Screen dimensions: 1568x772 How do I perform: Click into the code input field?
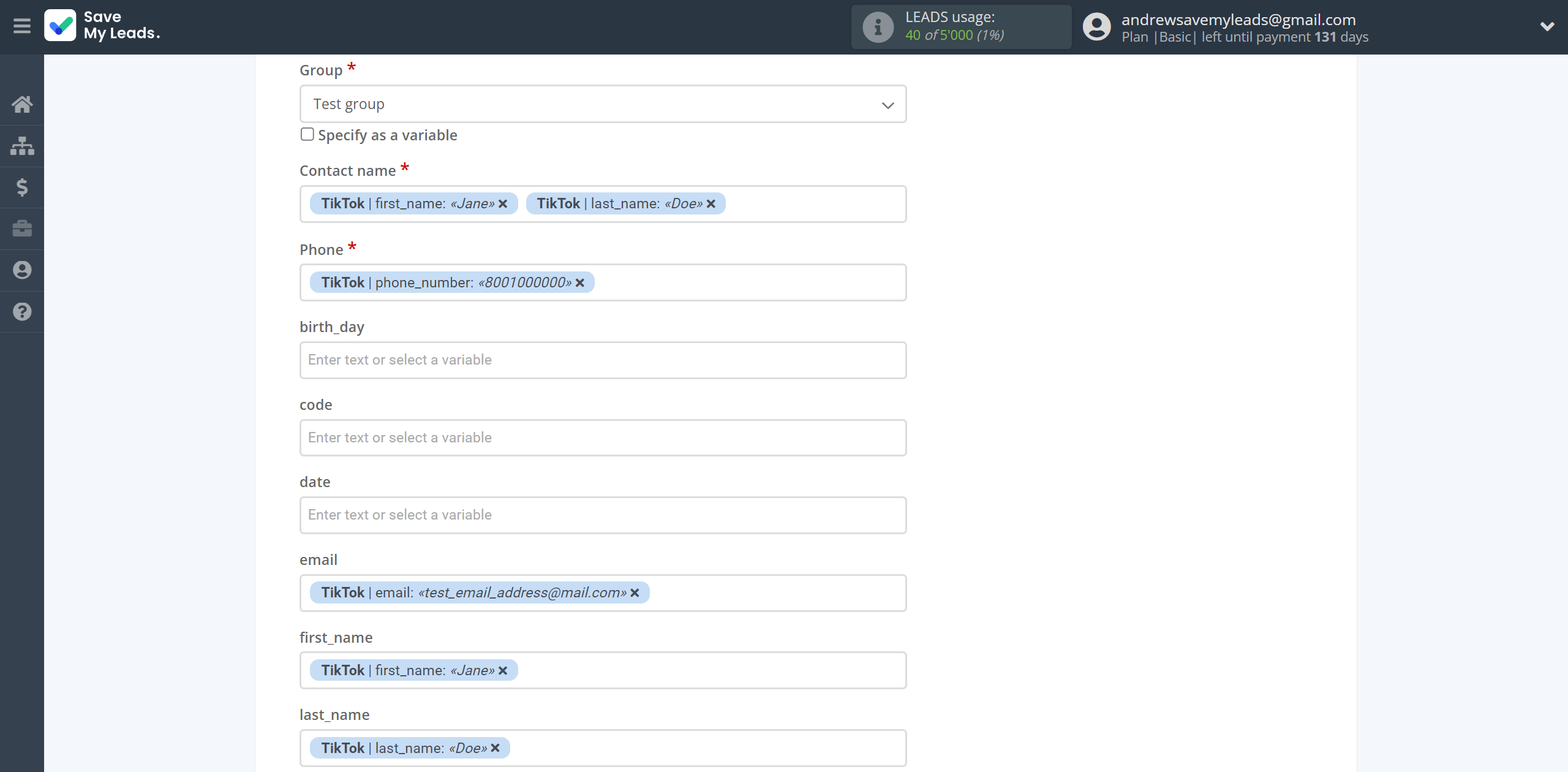click(x=603, y=437)
